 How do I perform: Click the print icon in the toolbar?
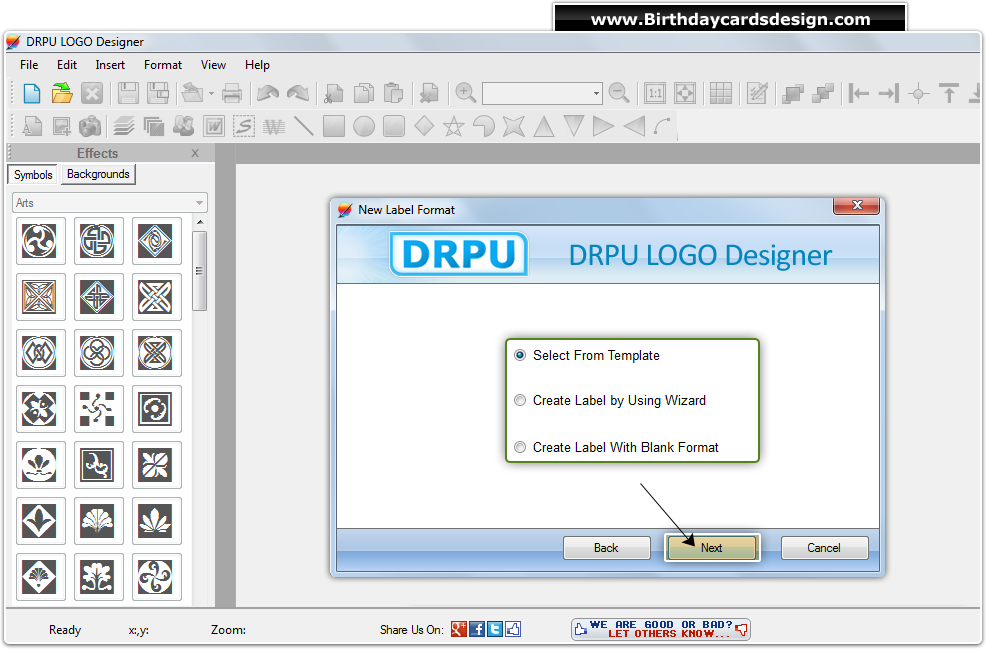232,93
